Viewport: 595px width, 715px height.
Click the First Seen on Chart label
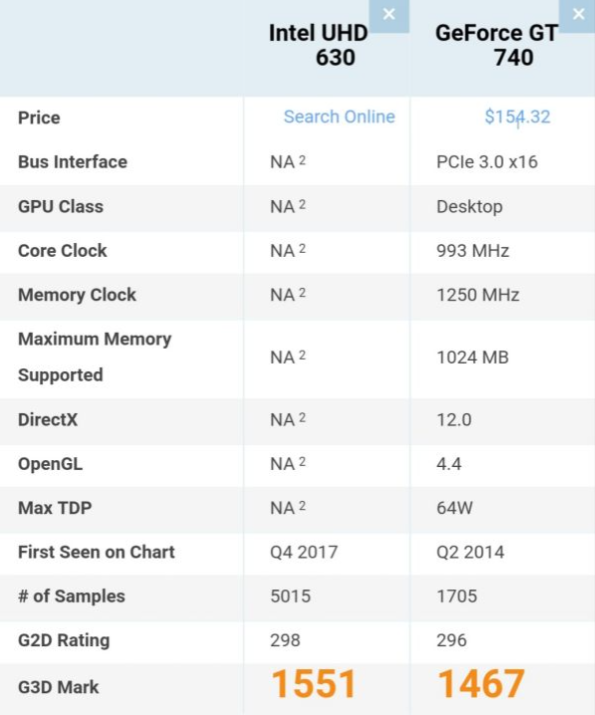[x=96, y=552]
